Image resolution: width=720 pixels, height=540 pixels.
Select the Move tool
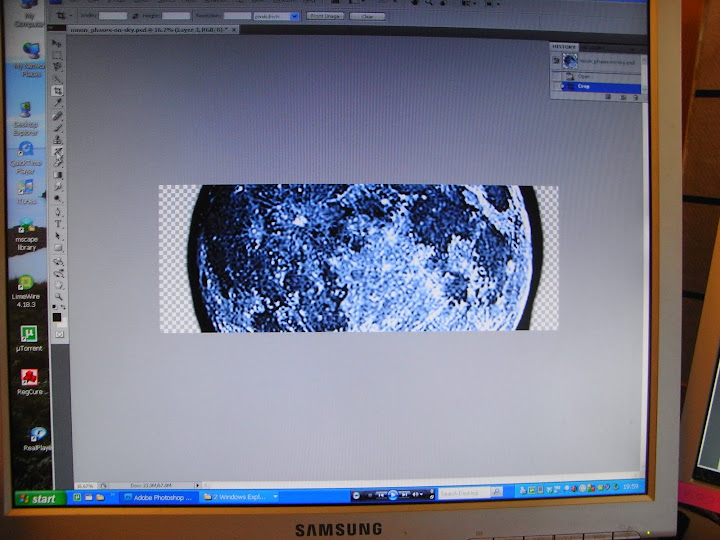[56, 43]
